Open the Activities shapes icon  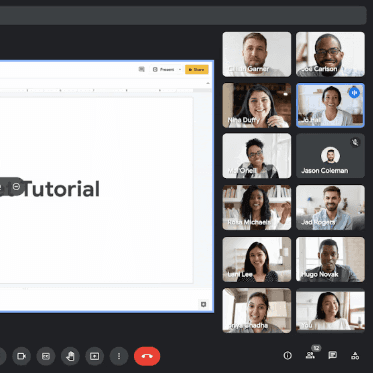pyautogui.click(x=355, y=356)
